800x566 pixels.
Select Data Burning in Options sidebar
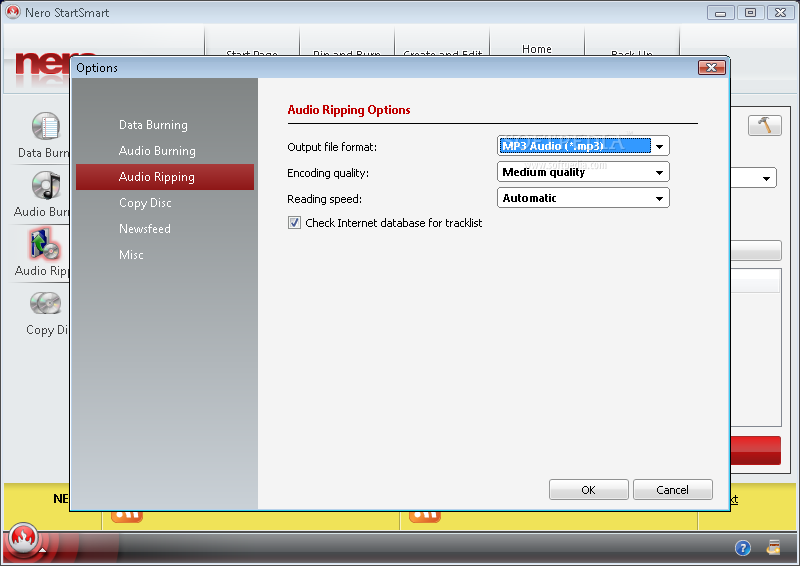point(153,125)
